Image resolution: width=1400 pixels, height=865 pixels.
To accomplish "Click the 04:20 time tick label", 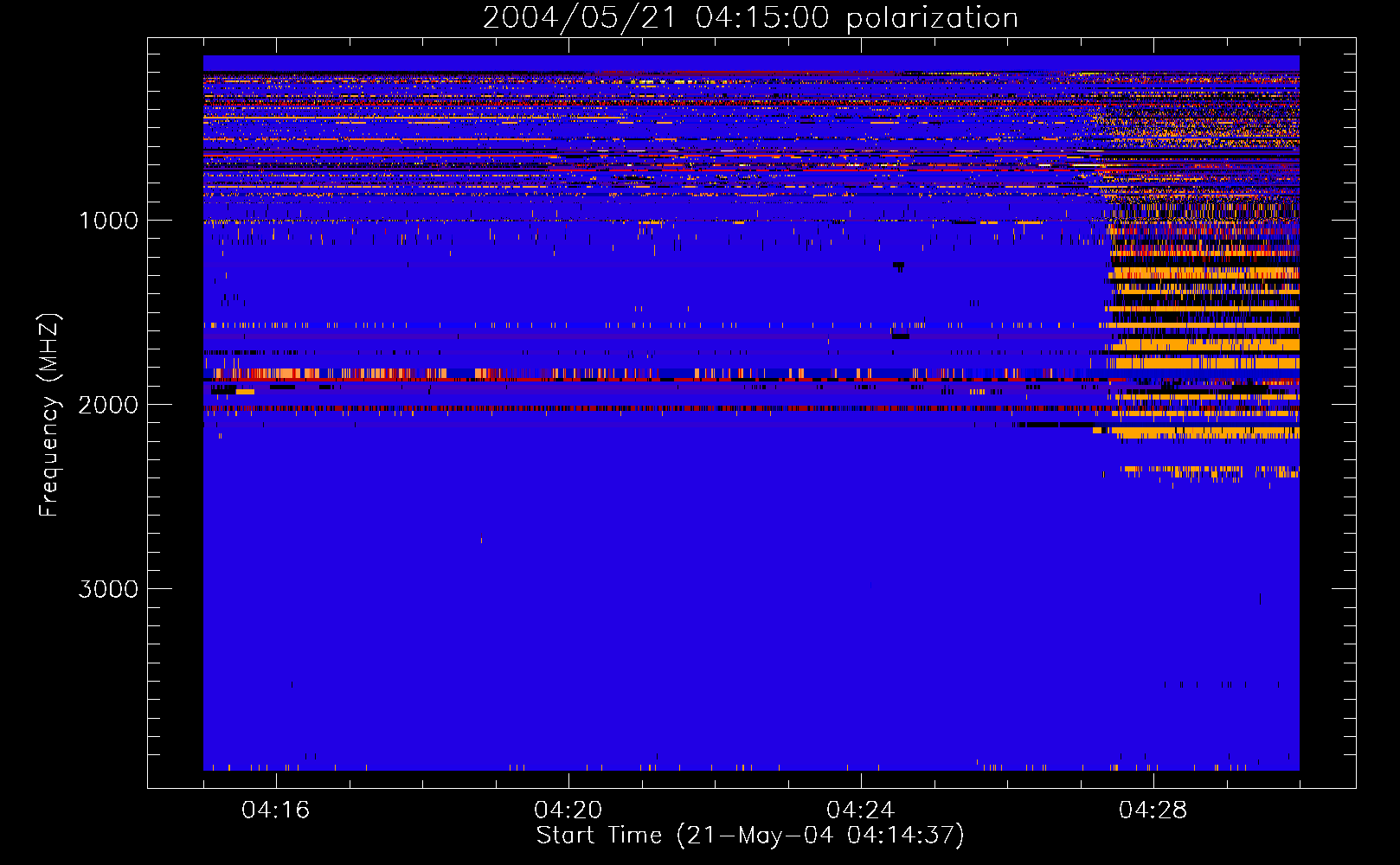I will coord(568,811).
